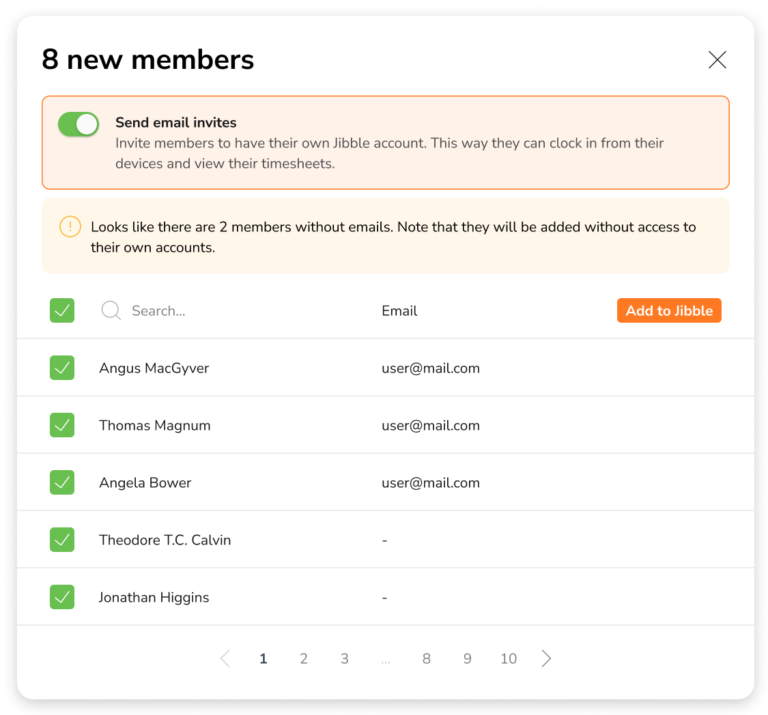Toggle Send email invites switch
Screen dimensions: 768x715
(x=78, y=124)
